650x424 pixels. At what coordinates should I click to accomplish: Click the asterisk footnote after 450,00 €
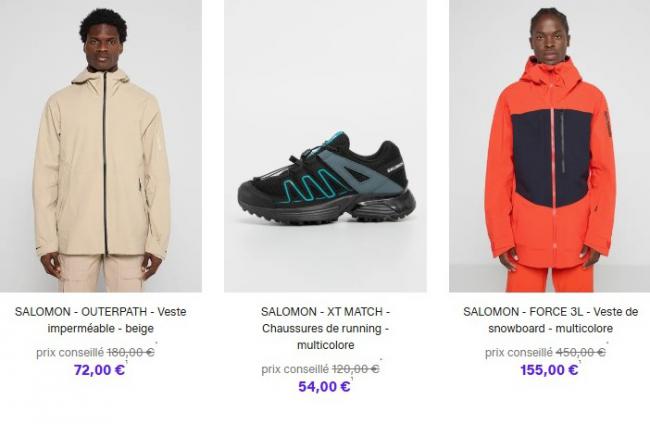[607, 343]
